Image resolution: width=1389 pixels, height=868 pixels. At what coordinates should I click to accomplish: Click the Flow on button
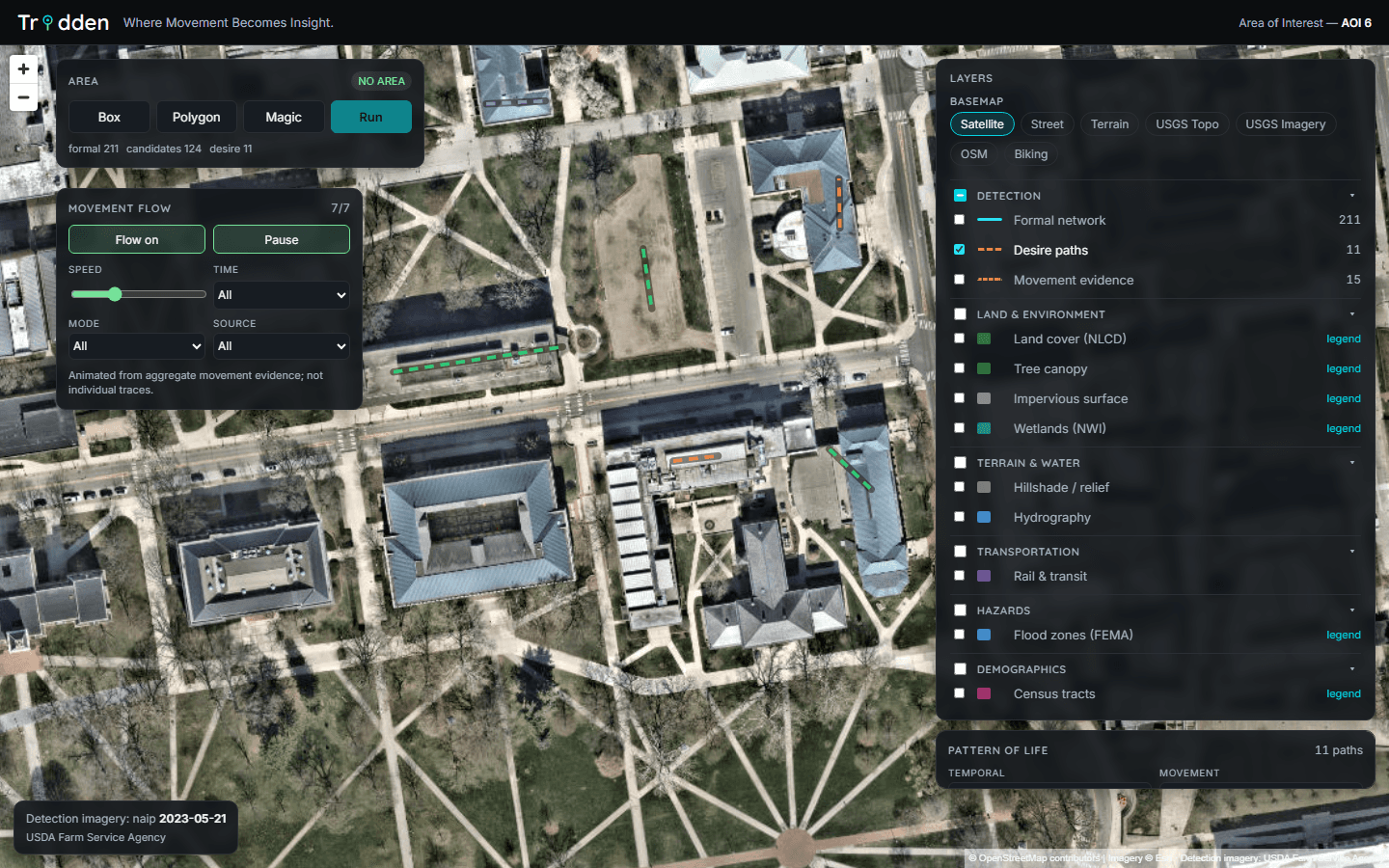(x=137, y=239)
